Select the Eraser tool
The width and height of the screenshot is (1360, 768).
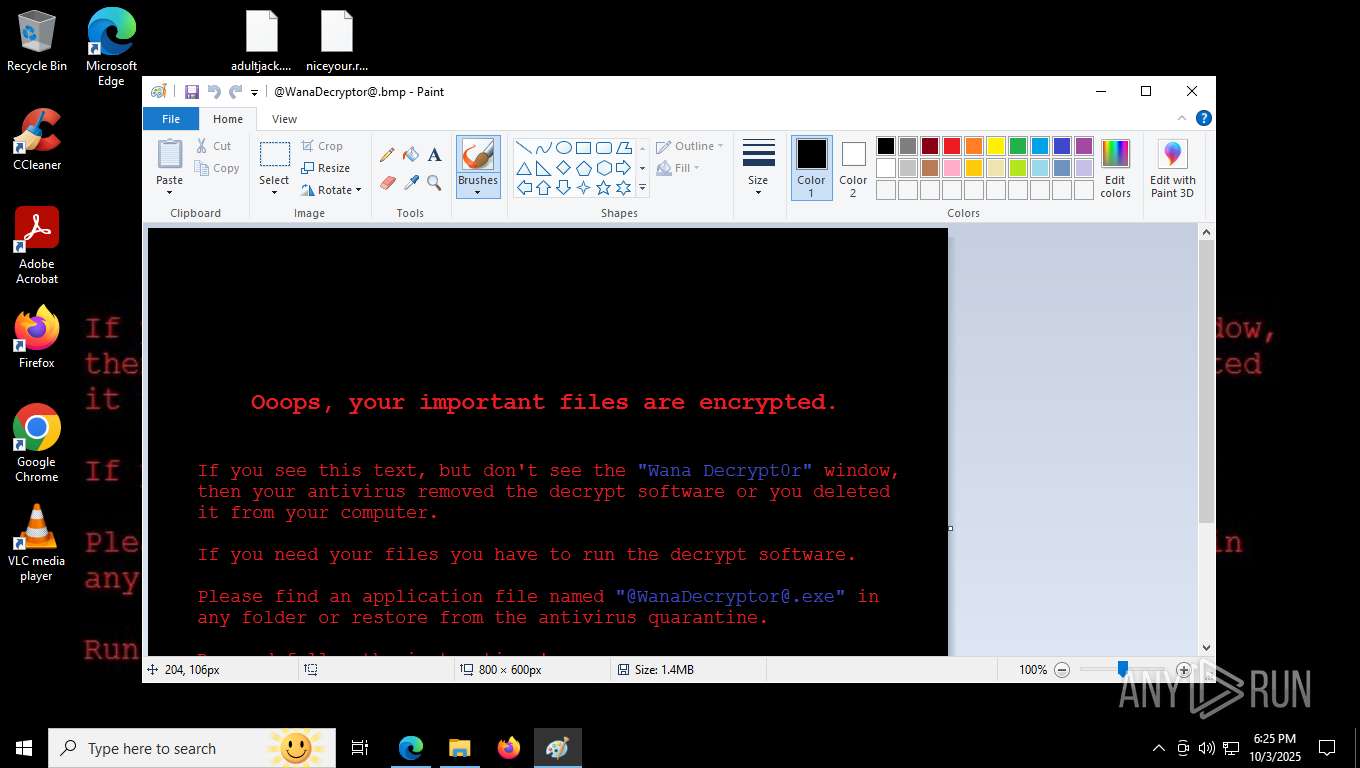(387, 182)
